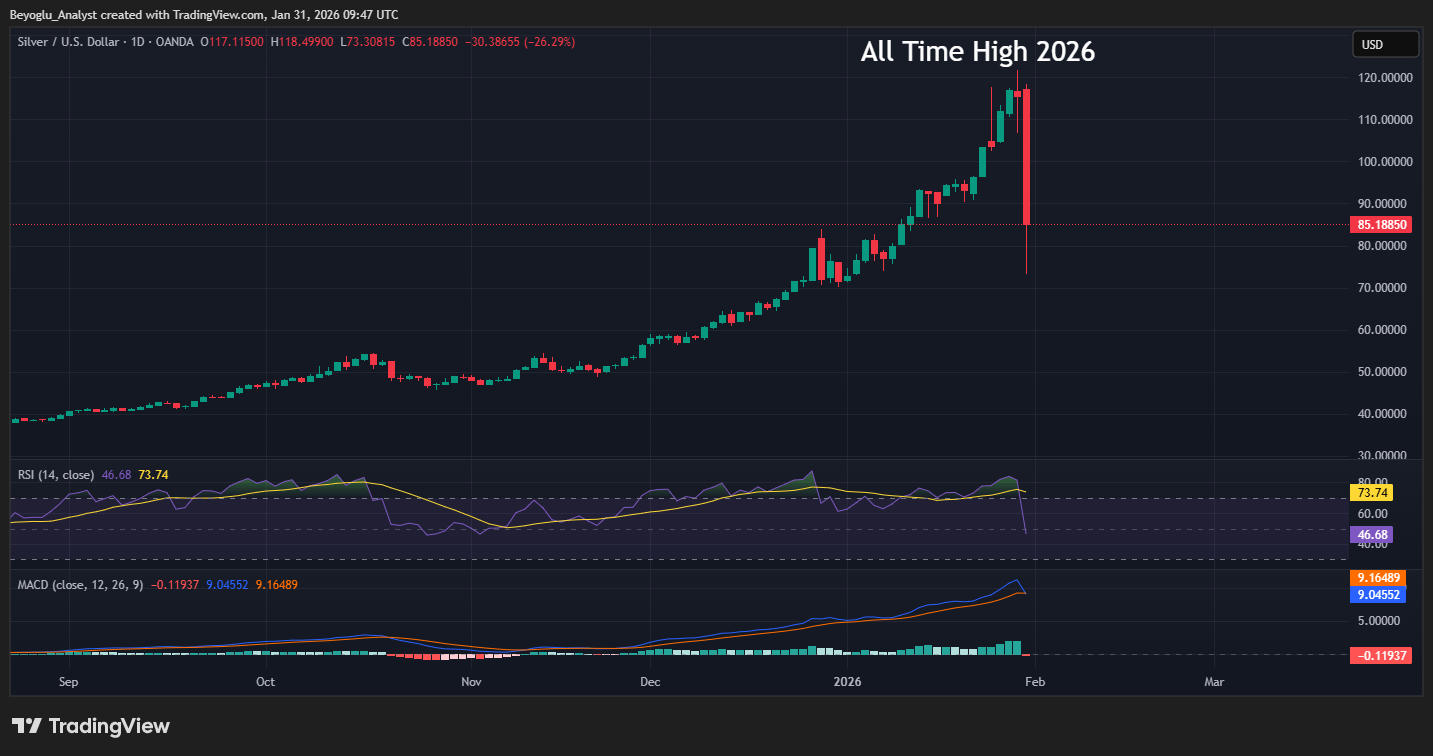Click the Dec label on time axis
The image size is (1433, 756).
click(x=650, y=682)
